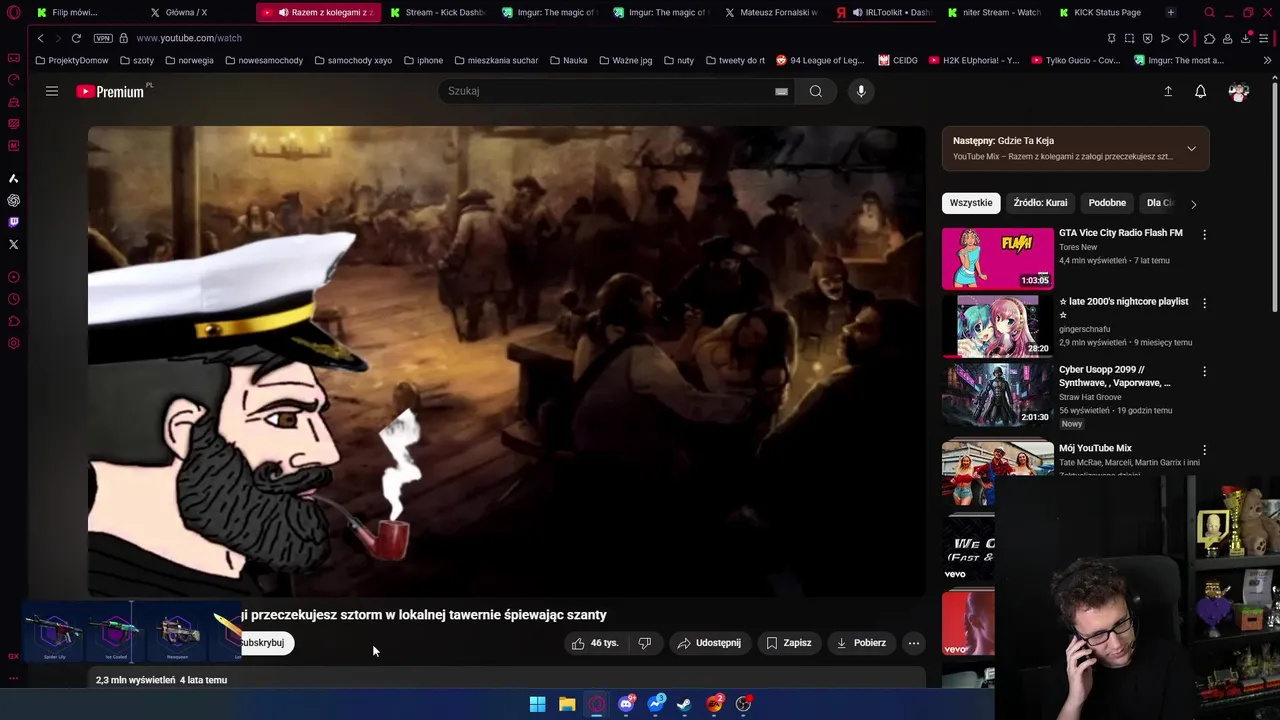The image size is (1280, 720).
Task: Save video to playlist with Zapisz
Action: [x=789, y=643]
